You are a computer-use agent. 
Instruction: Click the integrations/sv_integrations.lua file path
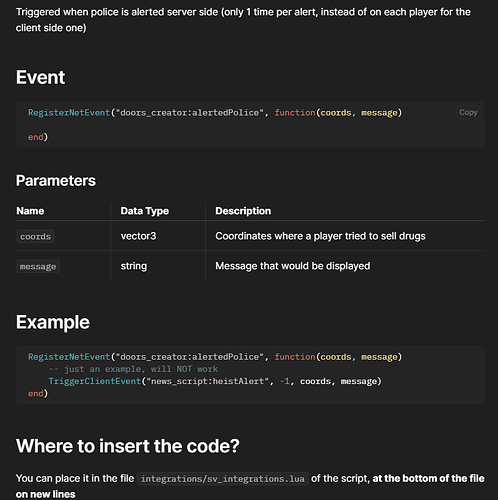[x=222, y=479]
